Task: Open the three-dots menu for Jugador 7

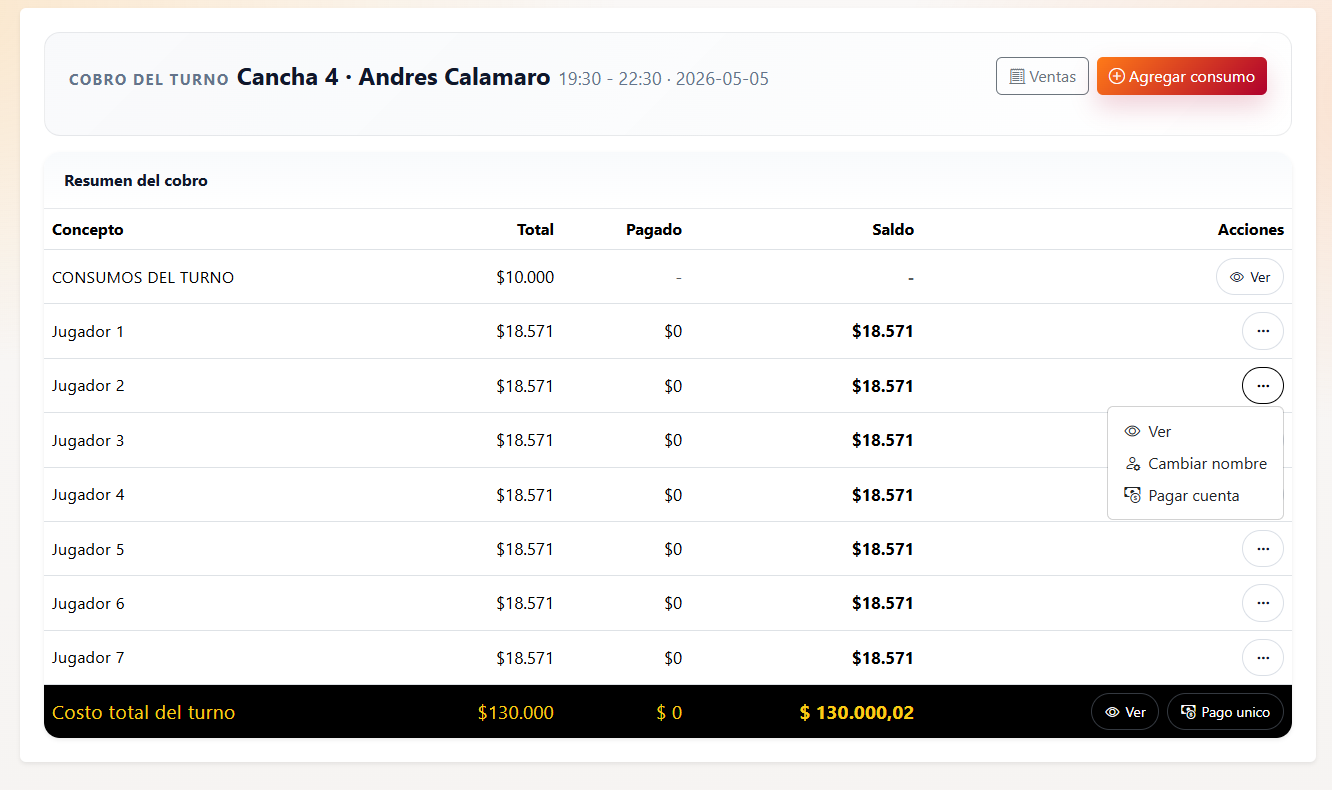Action: pos(1263,657)
